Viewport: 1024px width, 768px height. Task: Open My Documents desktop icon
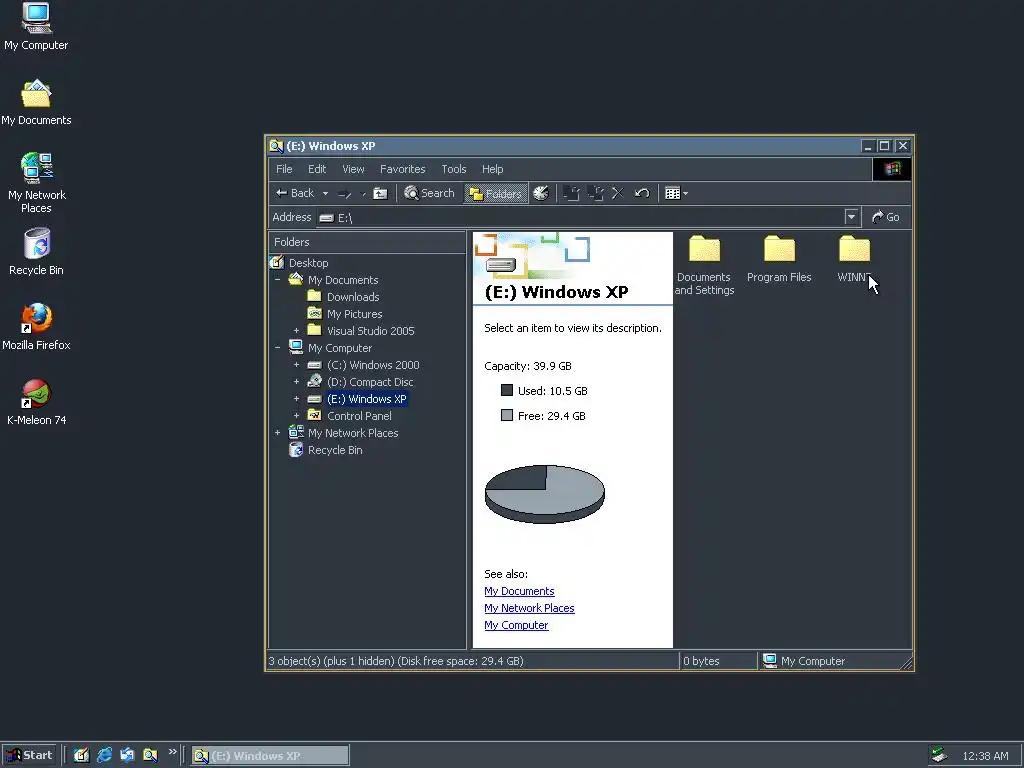[x=36, y=103]
